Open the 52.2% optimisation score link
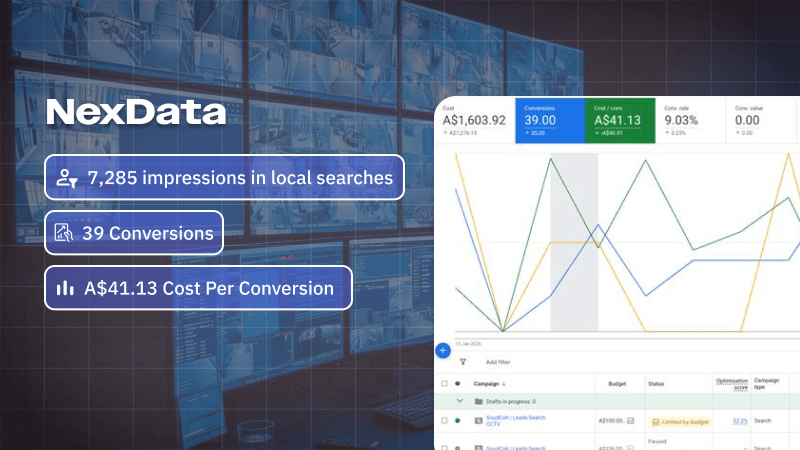Image resolution: width=800 pixels, height=450 pixels. coord(740,421)
